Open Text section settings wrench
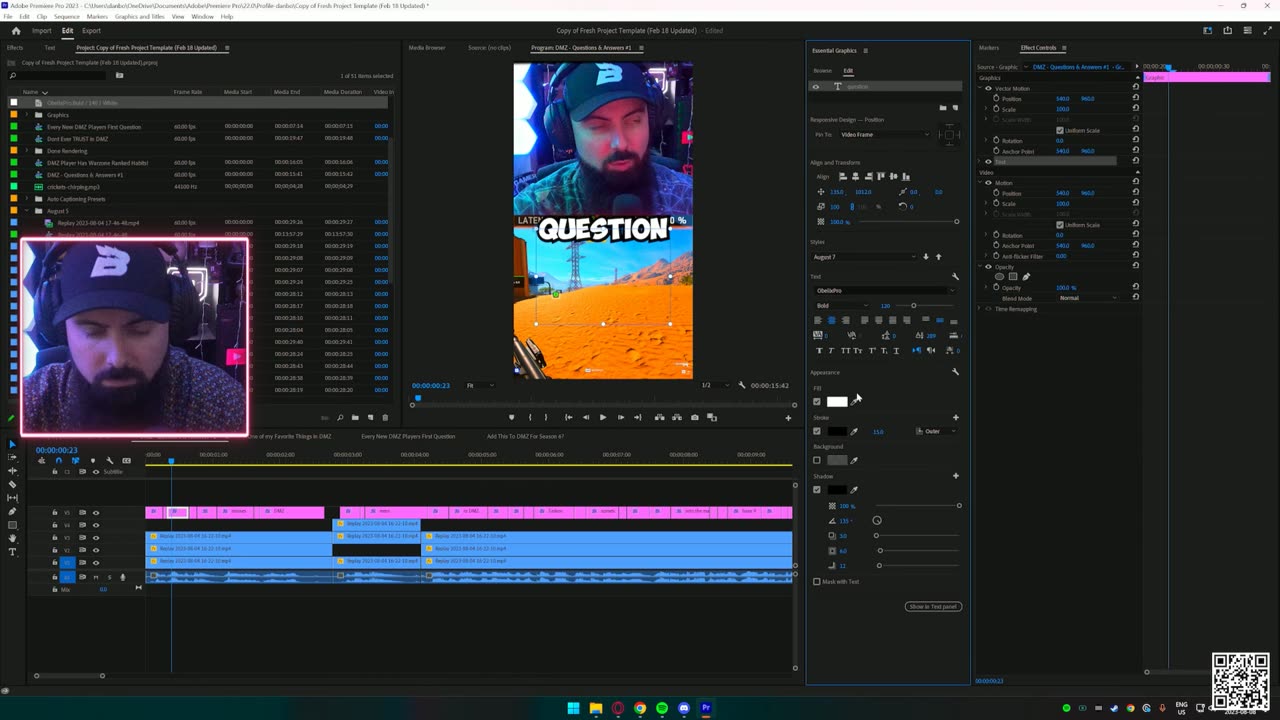This screenshot has height=720, width=1280. [x=955, y=277]
